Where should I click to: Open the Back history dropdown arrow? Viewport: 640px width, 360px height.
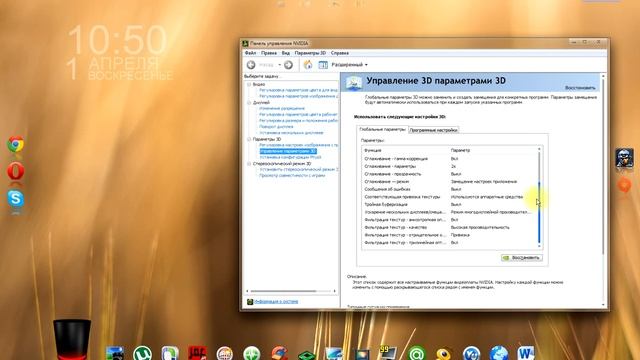click(280, 65)
